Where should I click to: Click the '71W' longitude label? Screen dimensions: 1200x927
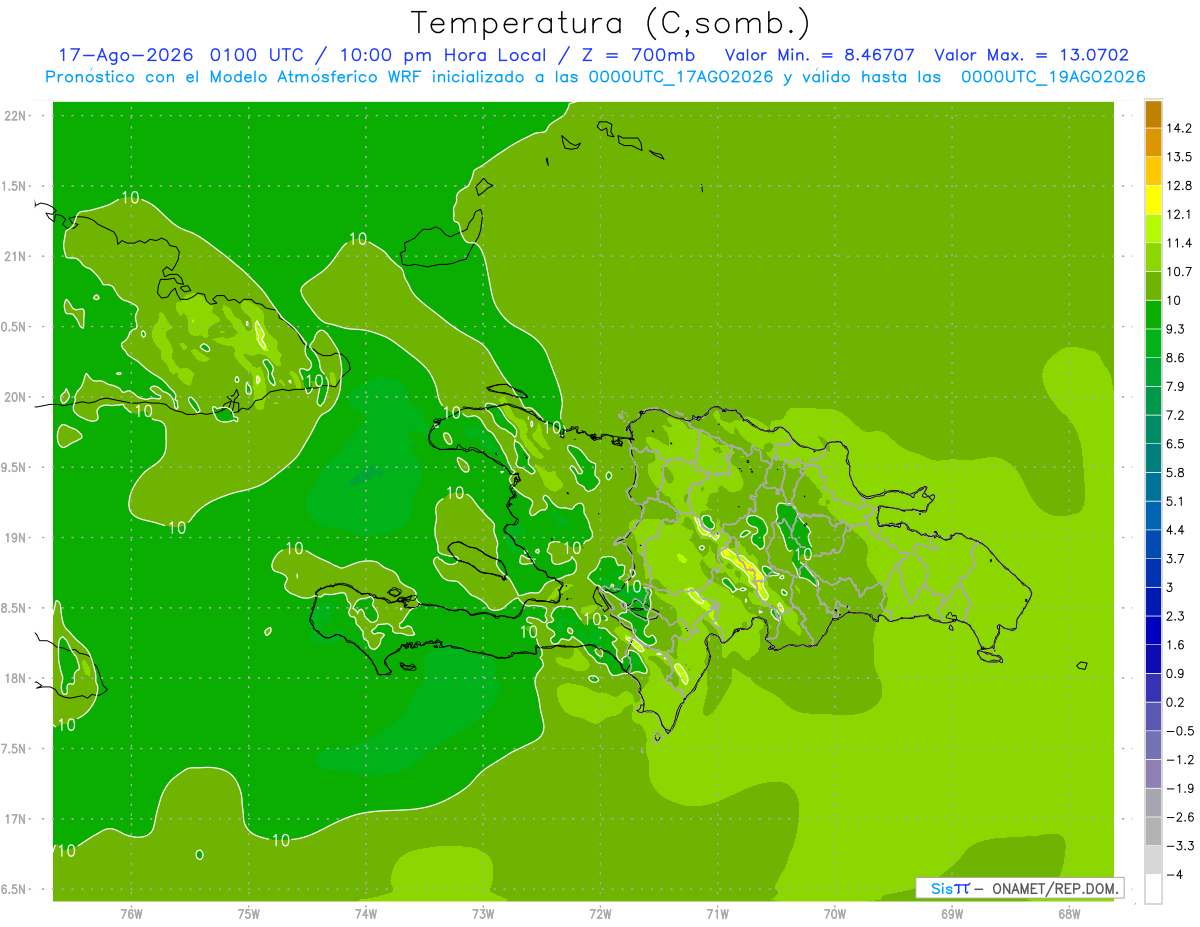tap(717, 914)
